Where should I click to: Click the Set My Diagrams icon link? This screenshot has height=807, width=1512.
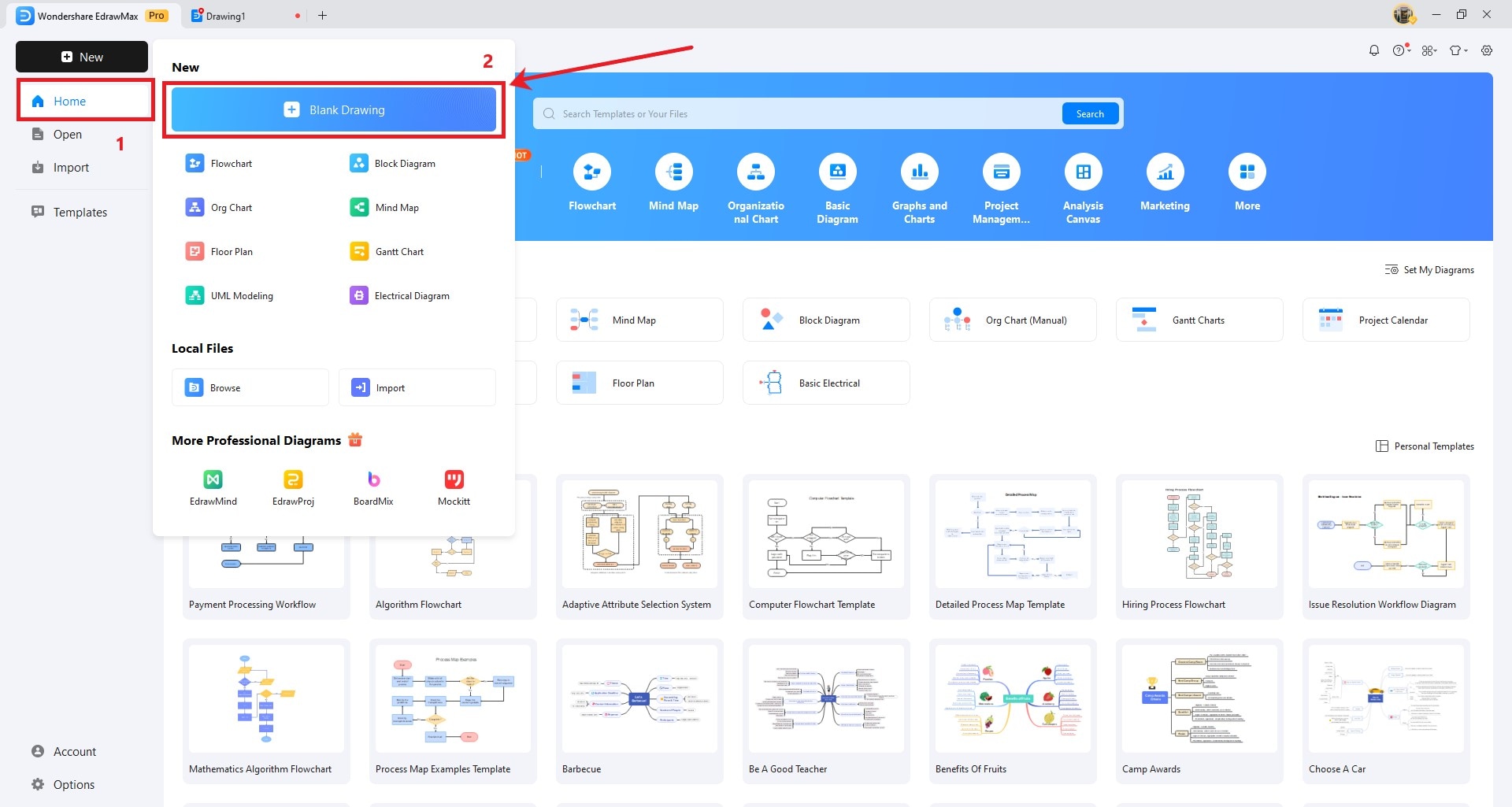tap(1429, 270)
